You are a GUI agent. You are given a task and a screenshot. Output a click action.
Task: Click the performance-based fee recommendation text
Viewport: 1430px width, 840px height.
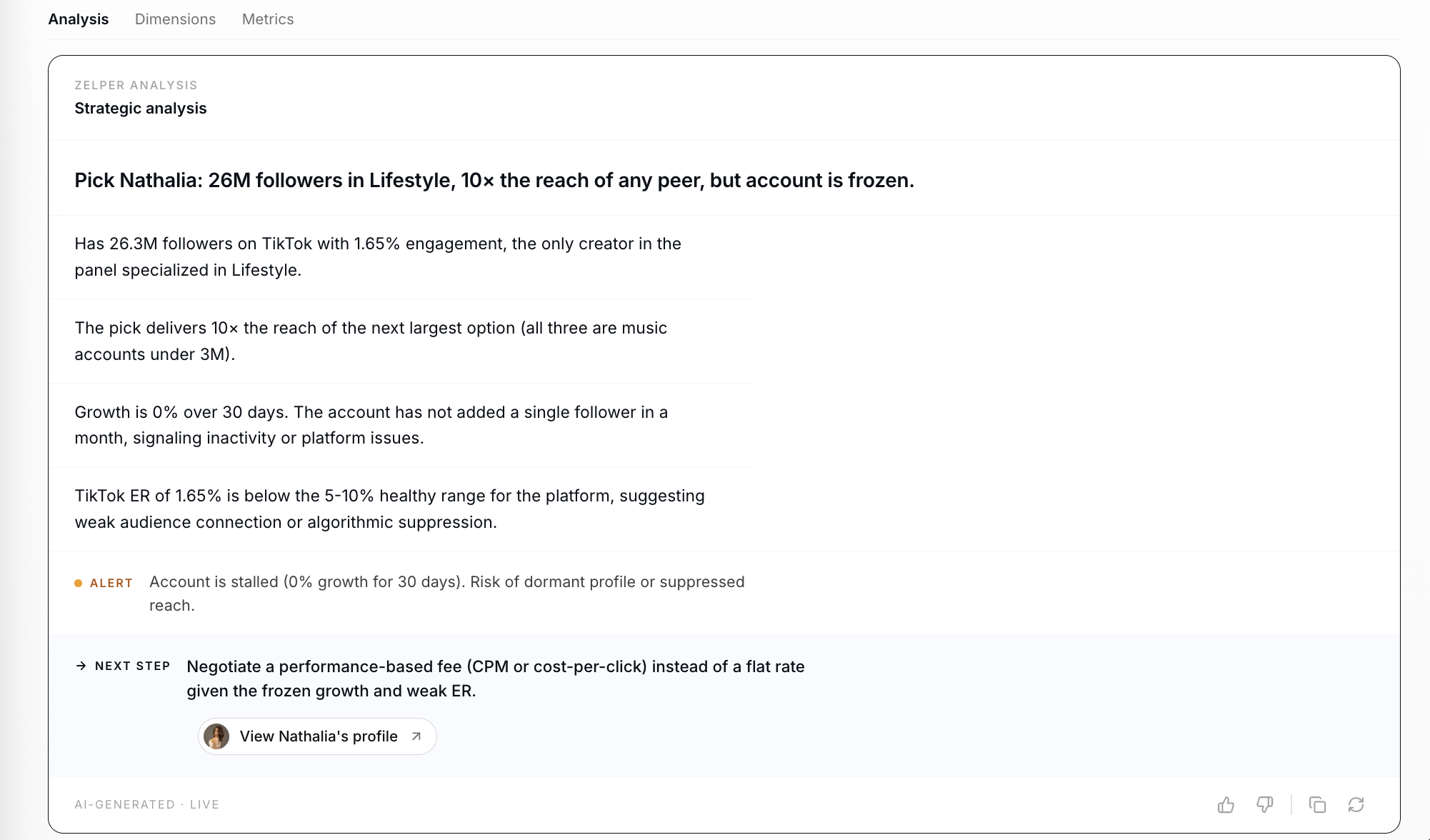click(x=496, y=679)
